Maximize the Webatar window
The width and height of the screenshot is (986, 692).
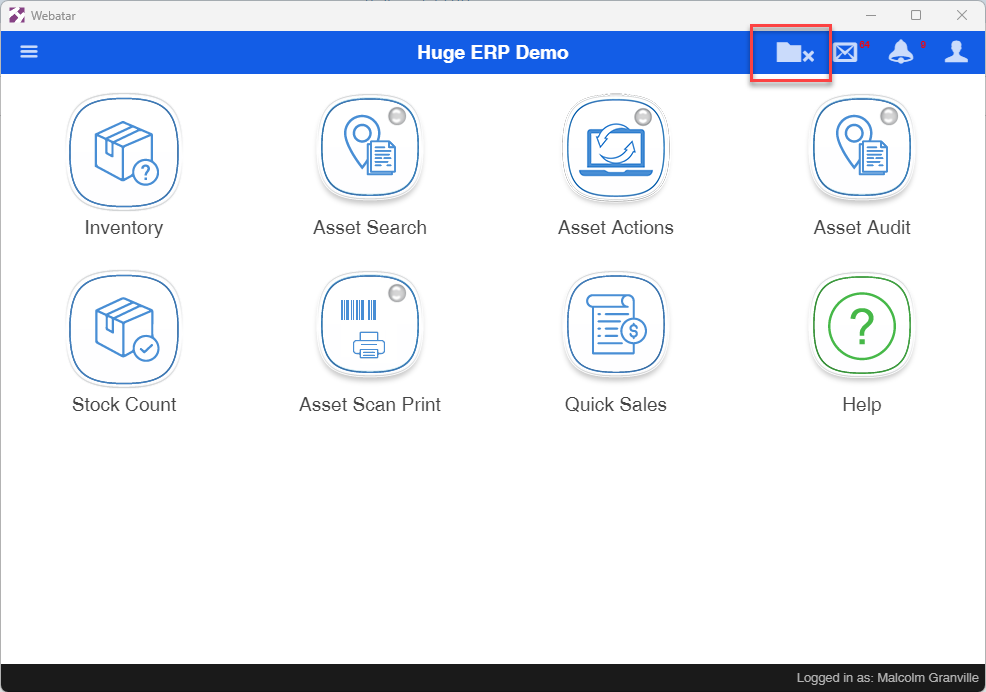[x=916, y=15]
